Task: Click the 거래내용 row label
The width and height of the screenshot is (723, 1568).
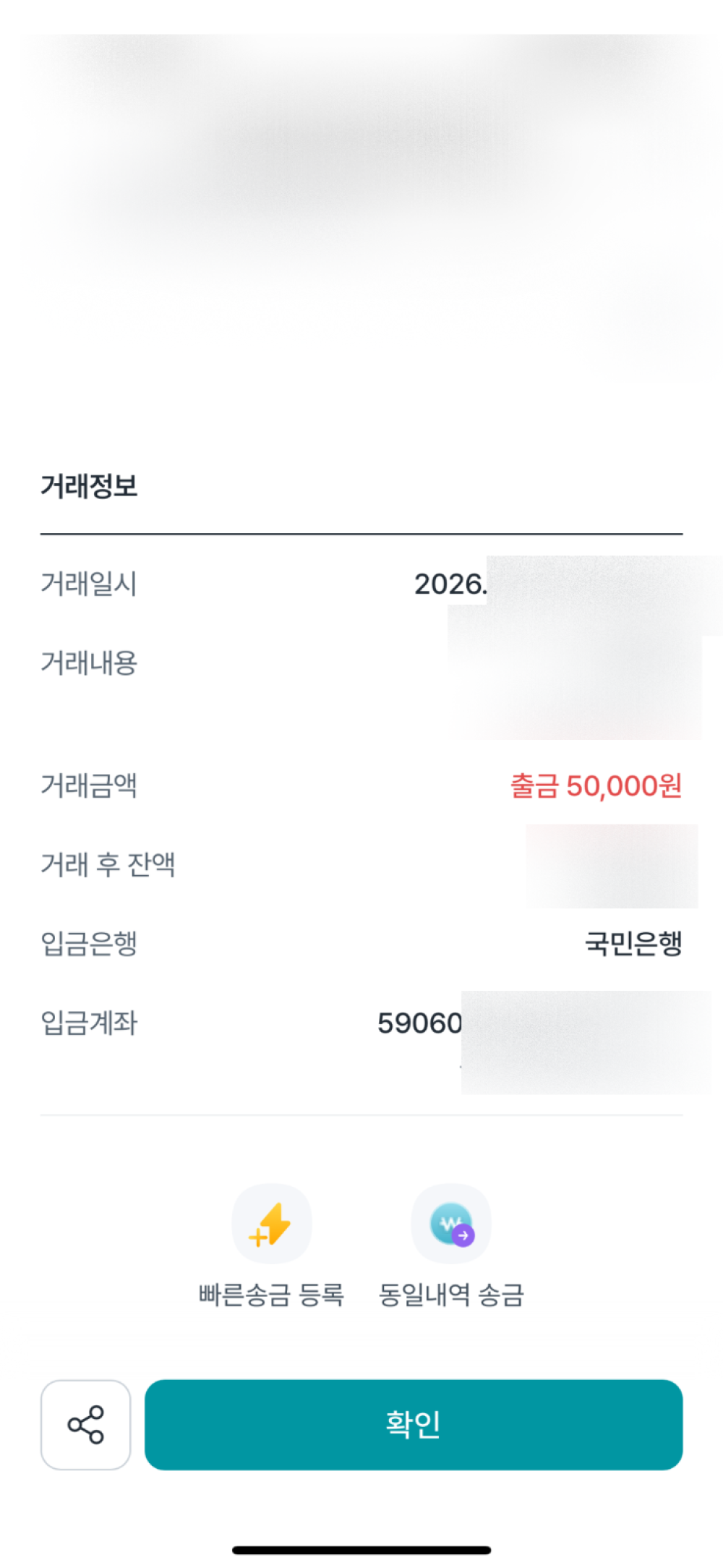Action: [89, 662]
